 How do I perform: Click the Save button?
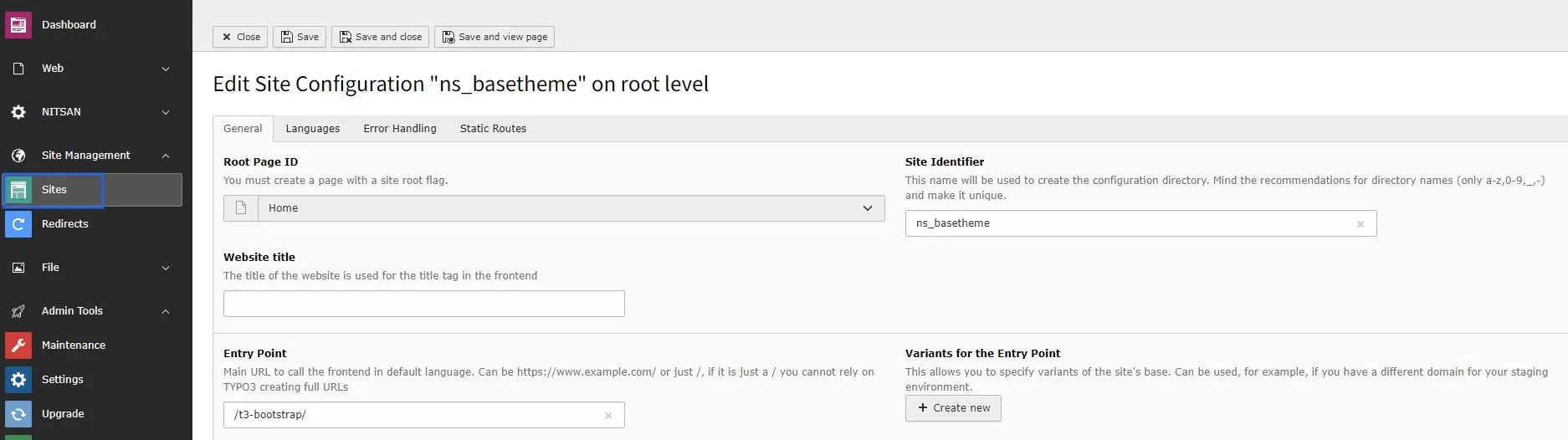pos(300,37)
